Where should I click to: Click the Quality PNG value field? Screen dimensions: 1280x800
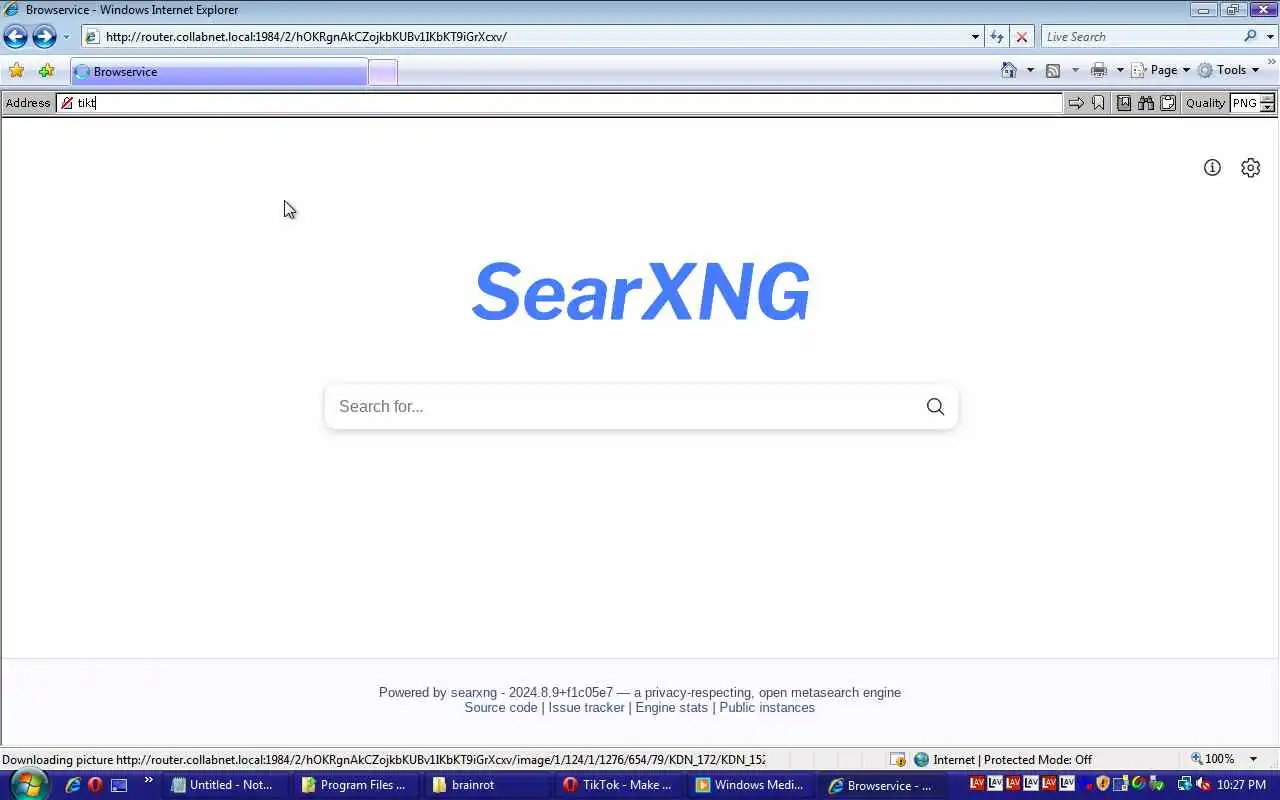1244,103
